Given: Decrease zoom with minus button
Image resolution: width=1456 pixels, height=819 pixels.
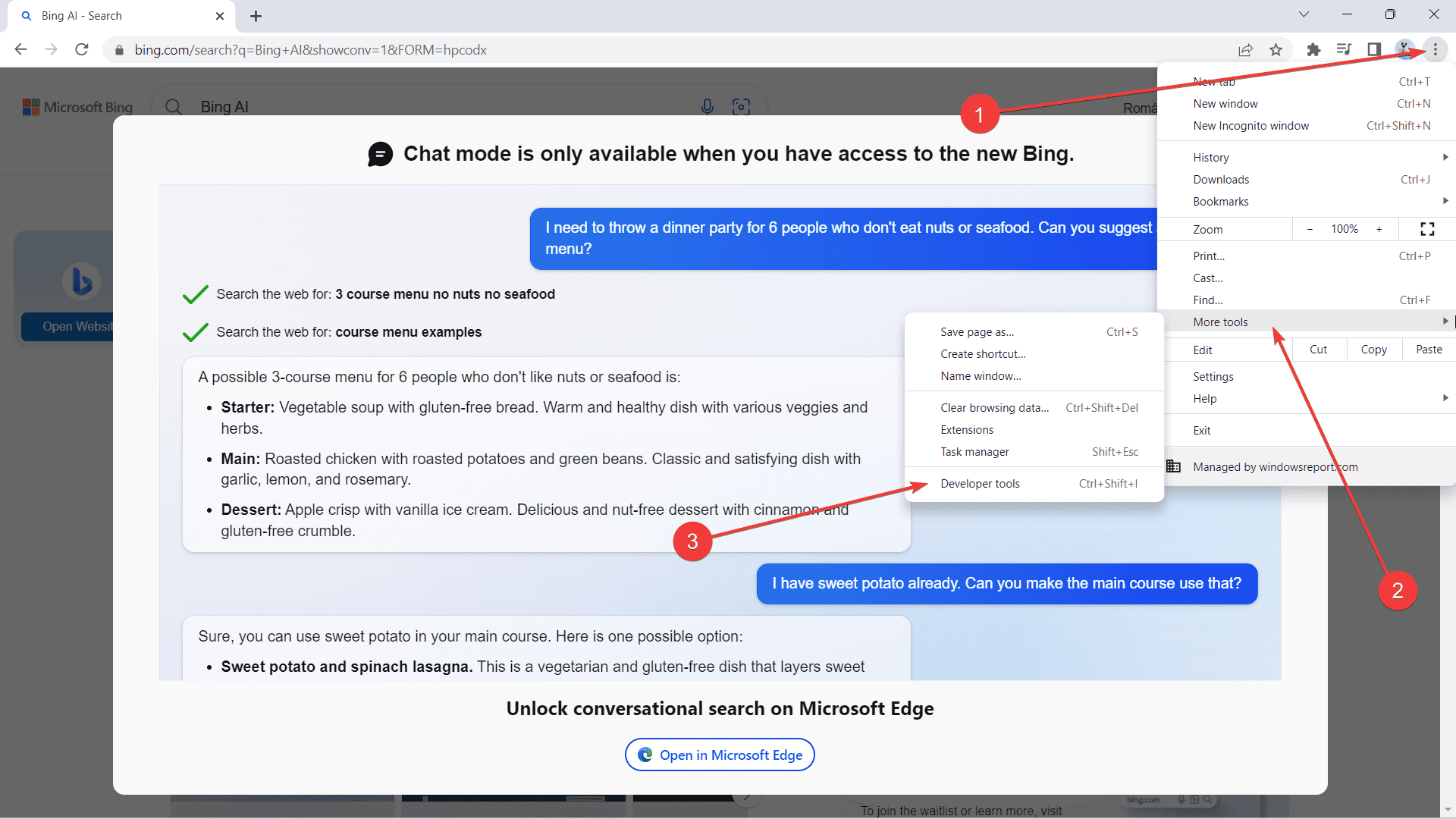Looking at the screenshot, I should tap(1310, 229).
